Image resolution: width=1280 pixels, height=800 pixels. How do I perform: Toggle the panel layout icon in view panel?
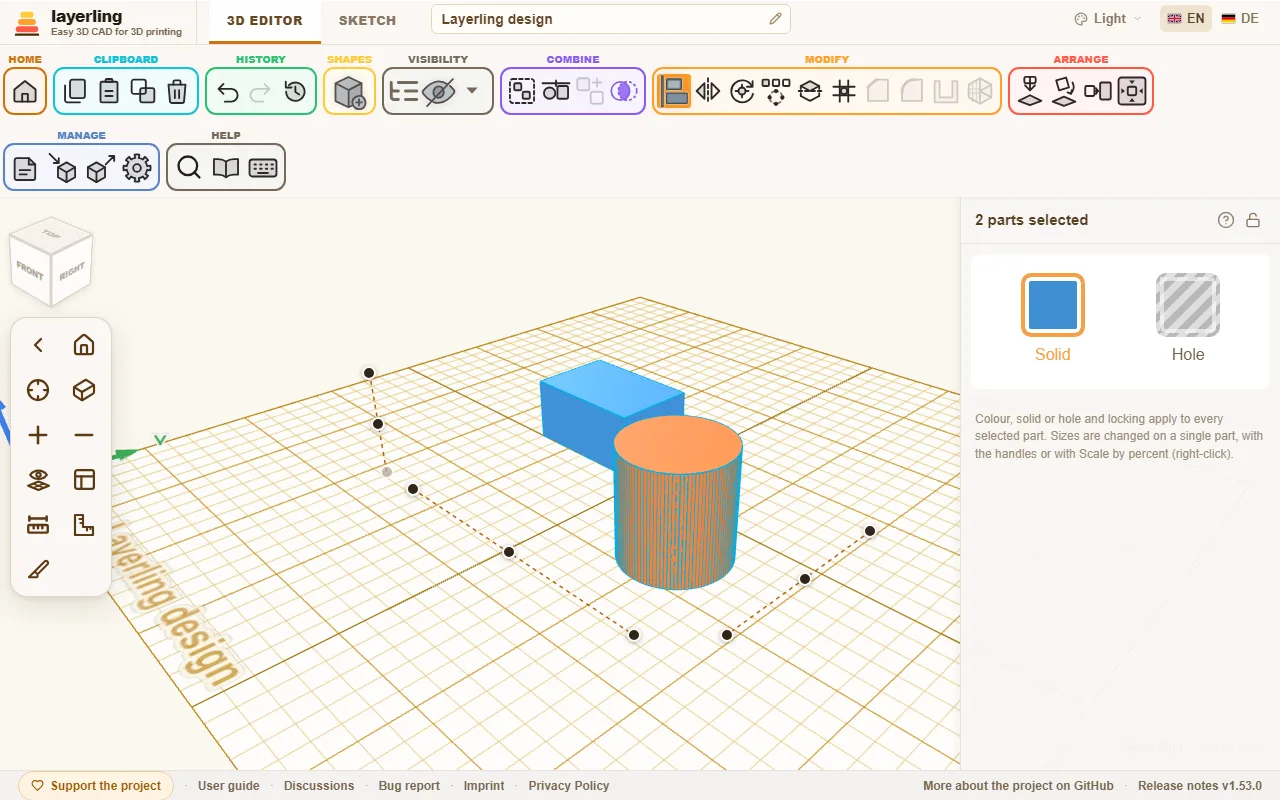[x=84, y=480]
